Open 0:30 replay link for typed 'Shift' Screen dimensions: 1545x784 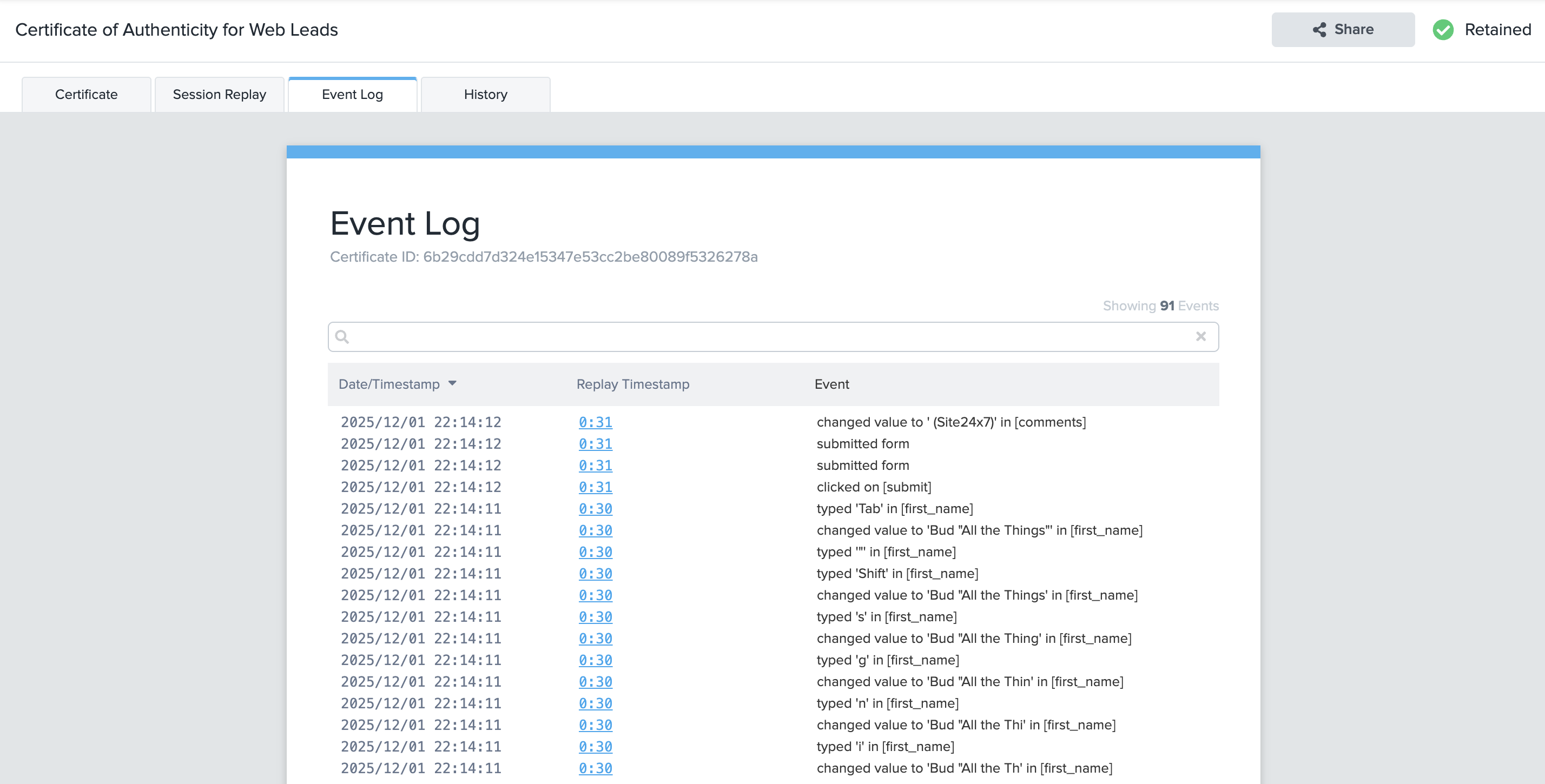595,573
